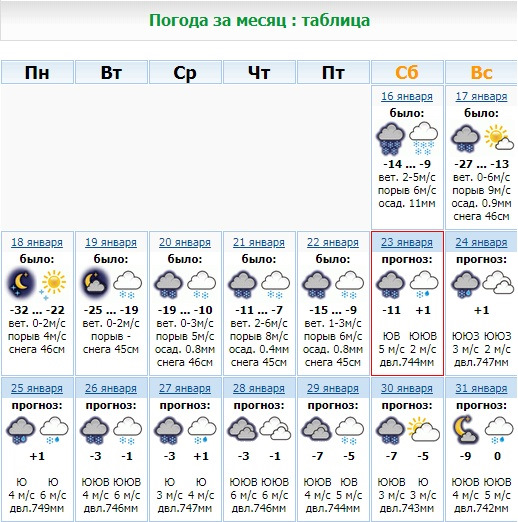Click the night snow cloud icon for 23 января
Viewport: 518px width, 522px height.
(391, 284)
